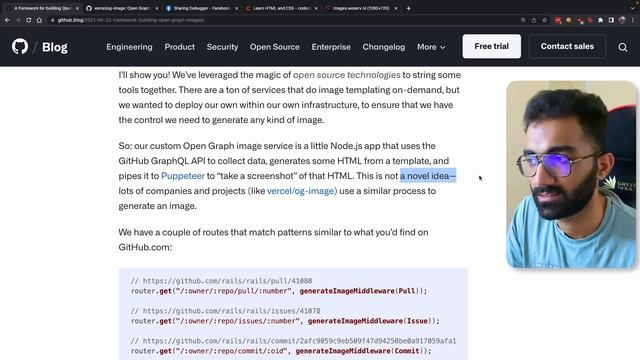Close the images.weserv.nl tab
Image resolution: width=640 pixels, height=360 pixels.
click(396, 8)
